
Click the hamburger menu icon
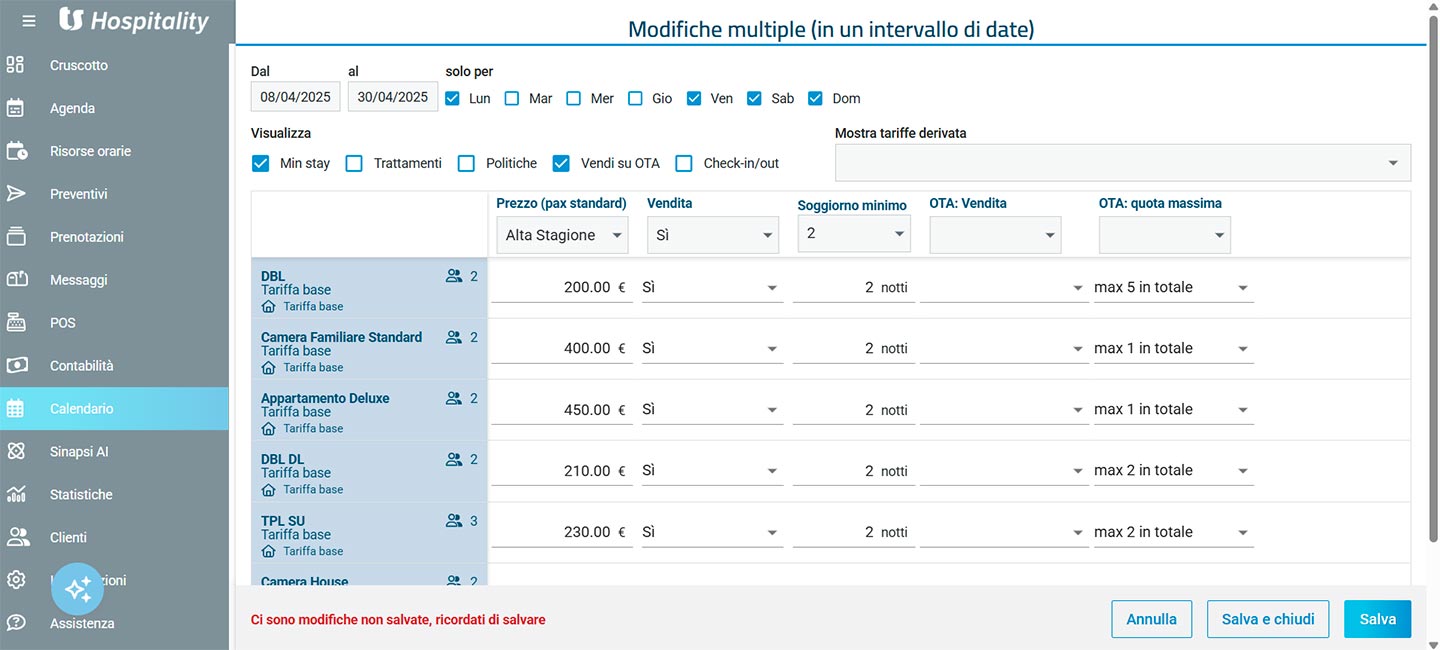[x=29, y=20]
